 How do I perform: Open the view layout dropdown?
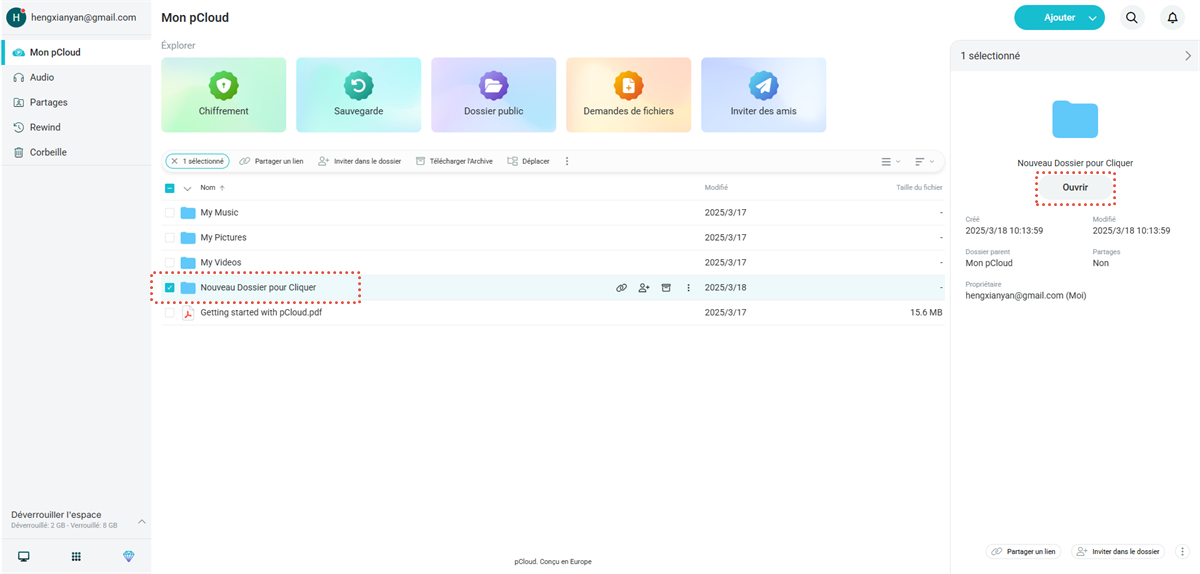pos(890,161)
